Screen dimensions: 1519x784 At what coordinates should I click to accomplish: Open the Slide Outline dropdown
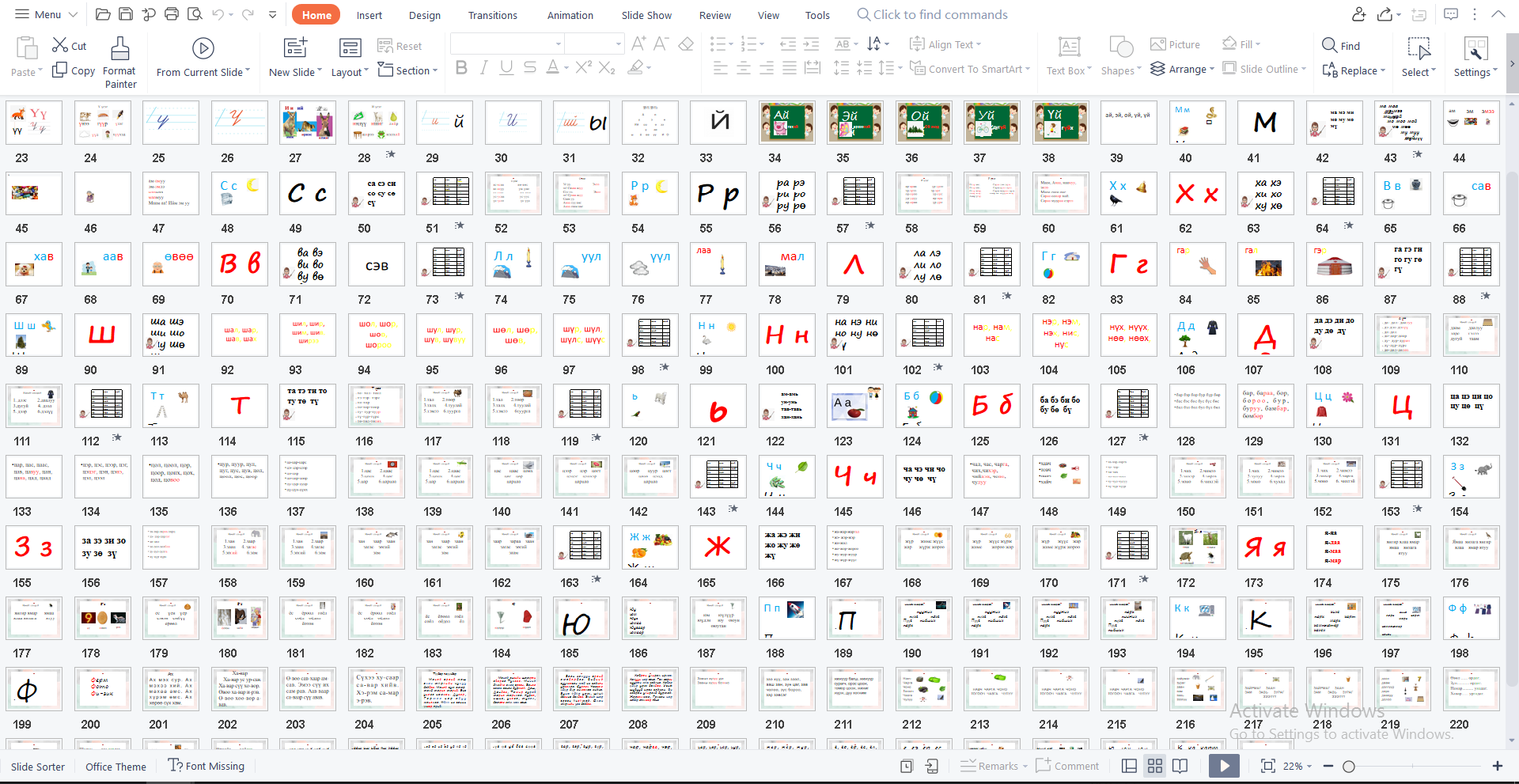(1263, 69)
